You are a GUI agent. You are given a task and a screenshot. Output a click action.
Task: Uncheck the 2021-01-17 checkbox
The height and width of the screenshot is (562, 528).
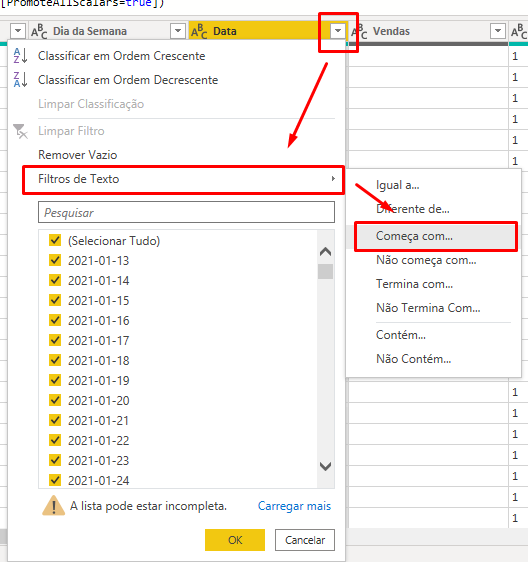click(55, 340)
